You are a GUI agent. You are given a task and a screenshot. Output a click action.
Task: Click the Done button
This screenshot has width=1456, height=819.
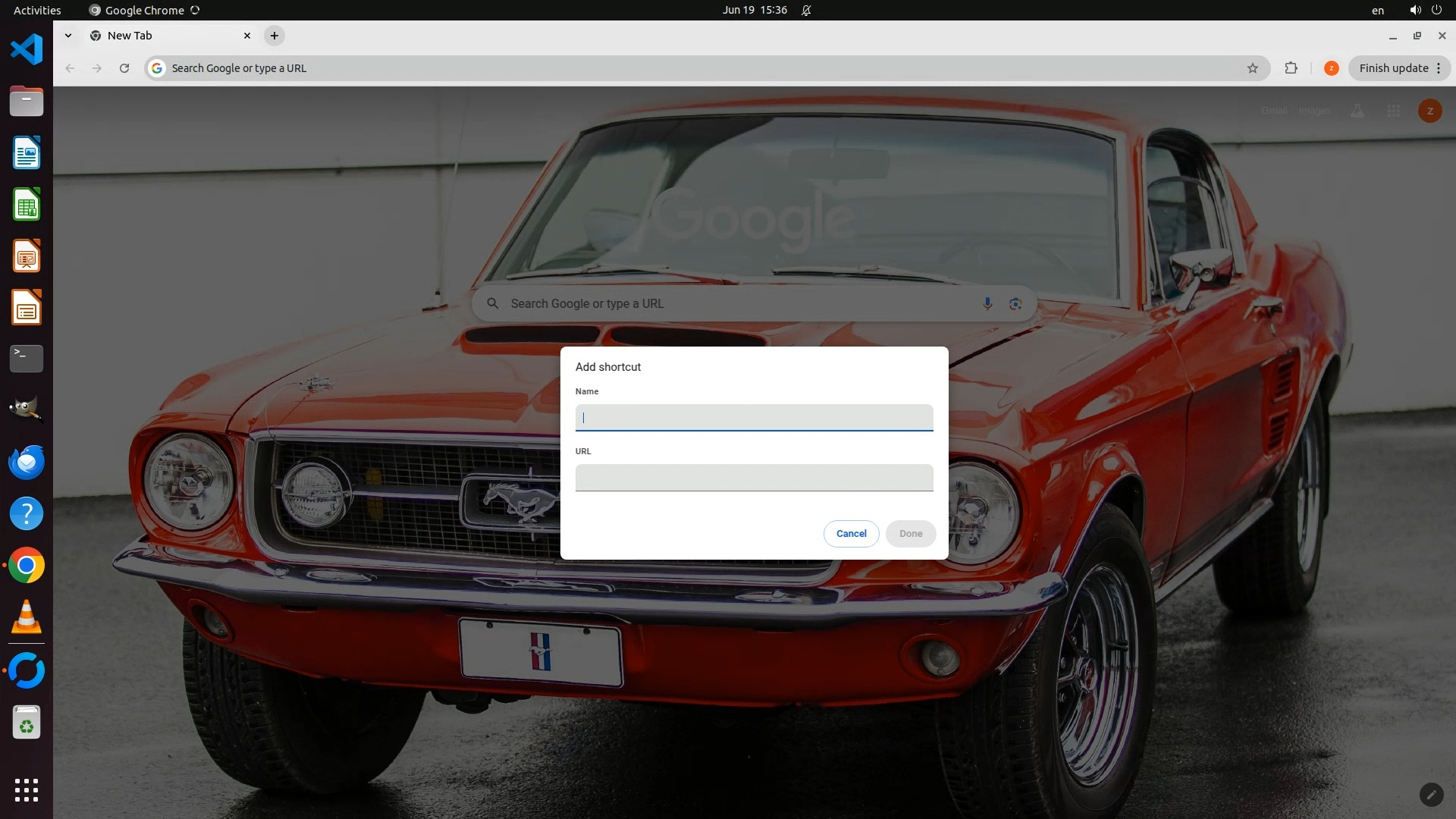click(910, 533)
